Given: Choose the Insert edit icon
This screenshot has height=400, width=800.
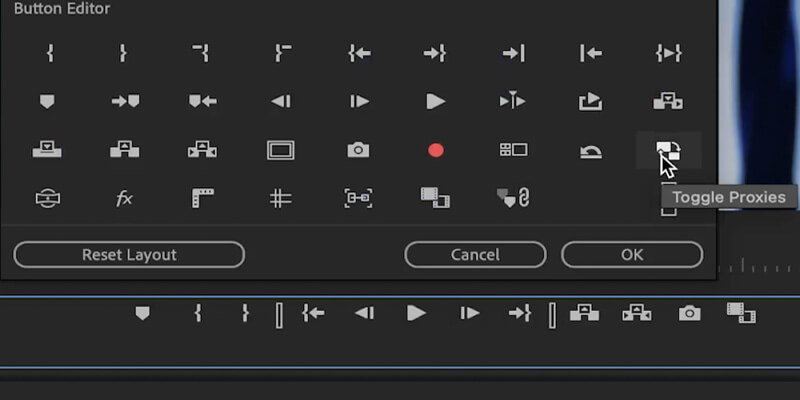Looking at the screenshot, I should pos(668,102).
